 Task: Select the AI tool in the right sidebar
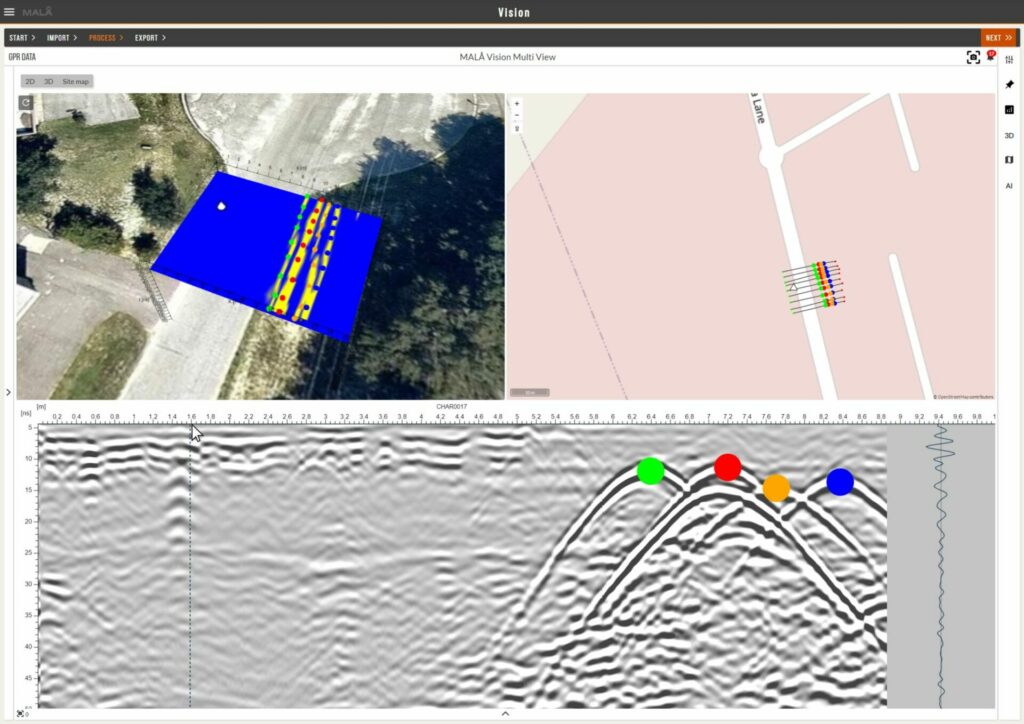pyautogui.click(x=1009, y=186)
